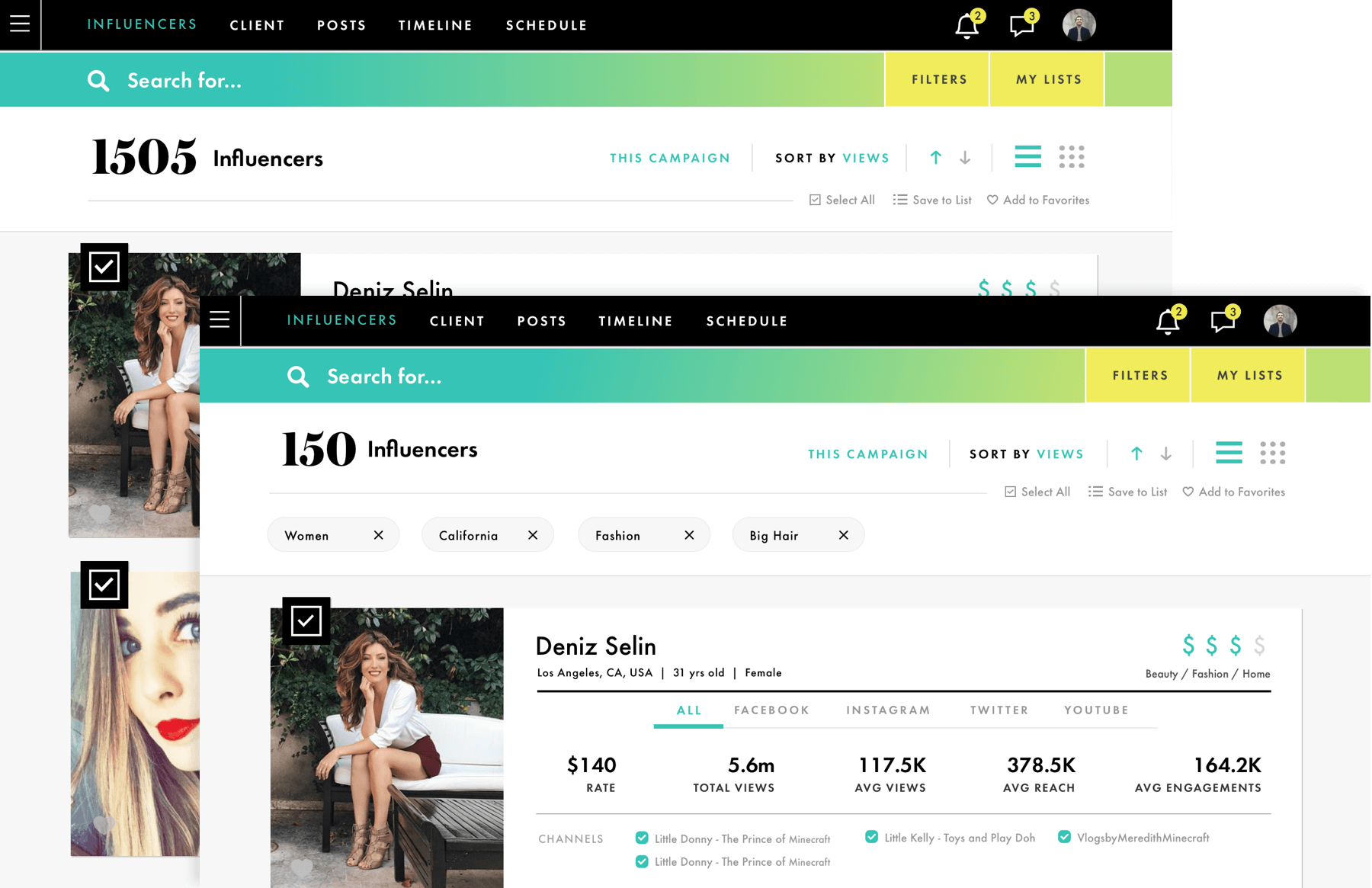Toggle VlogsbyMeredithMinecraft channel checkbox
Viewport: 1372px width, 888px height.
coord(1064,837)
